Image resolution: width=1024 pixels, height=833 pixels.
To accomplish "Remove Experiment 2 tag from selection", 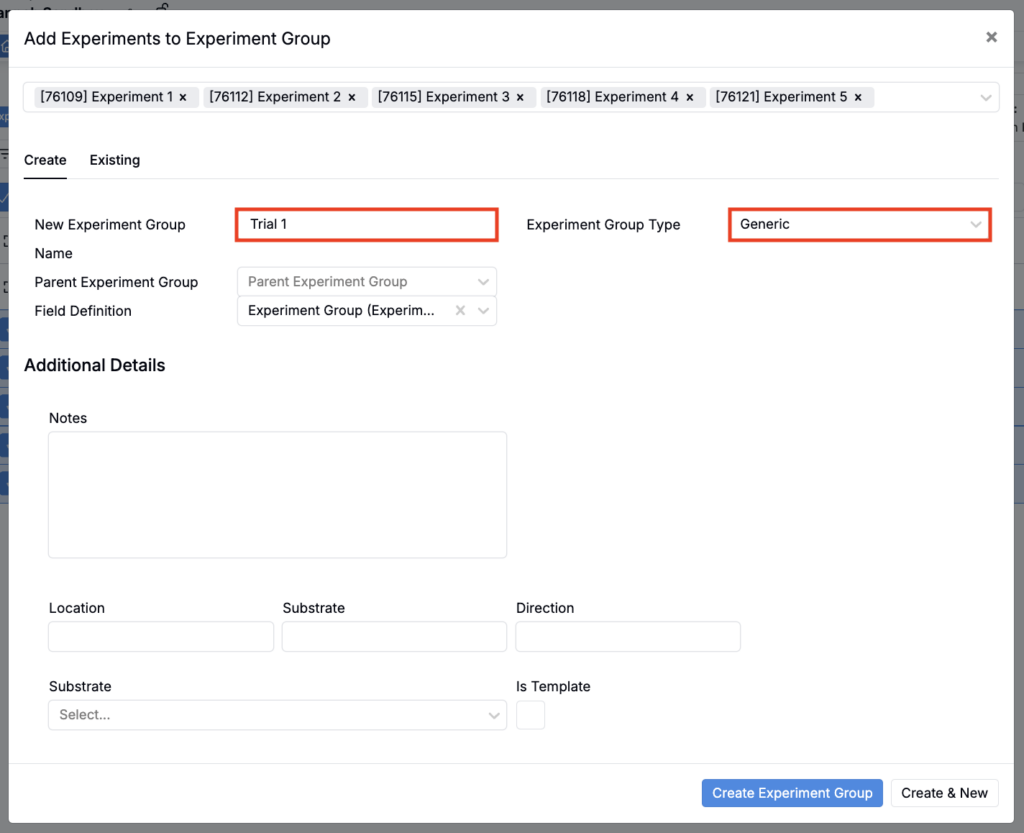I will tap(352, 97).
